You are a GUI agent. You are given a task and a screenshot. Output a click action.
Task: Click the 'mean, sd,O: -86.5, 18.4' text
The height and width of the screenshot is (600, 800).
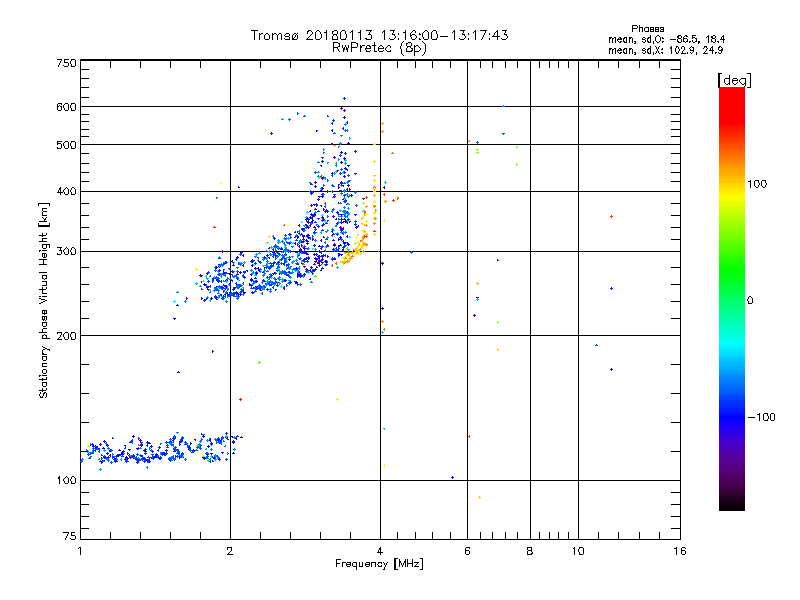pos(666,39)
